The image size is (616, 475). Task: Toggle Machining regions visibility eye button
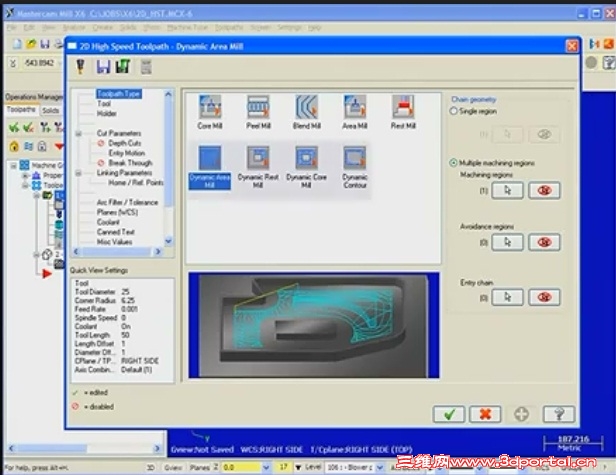pyautogui.click(x=544, y=191)
